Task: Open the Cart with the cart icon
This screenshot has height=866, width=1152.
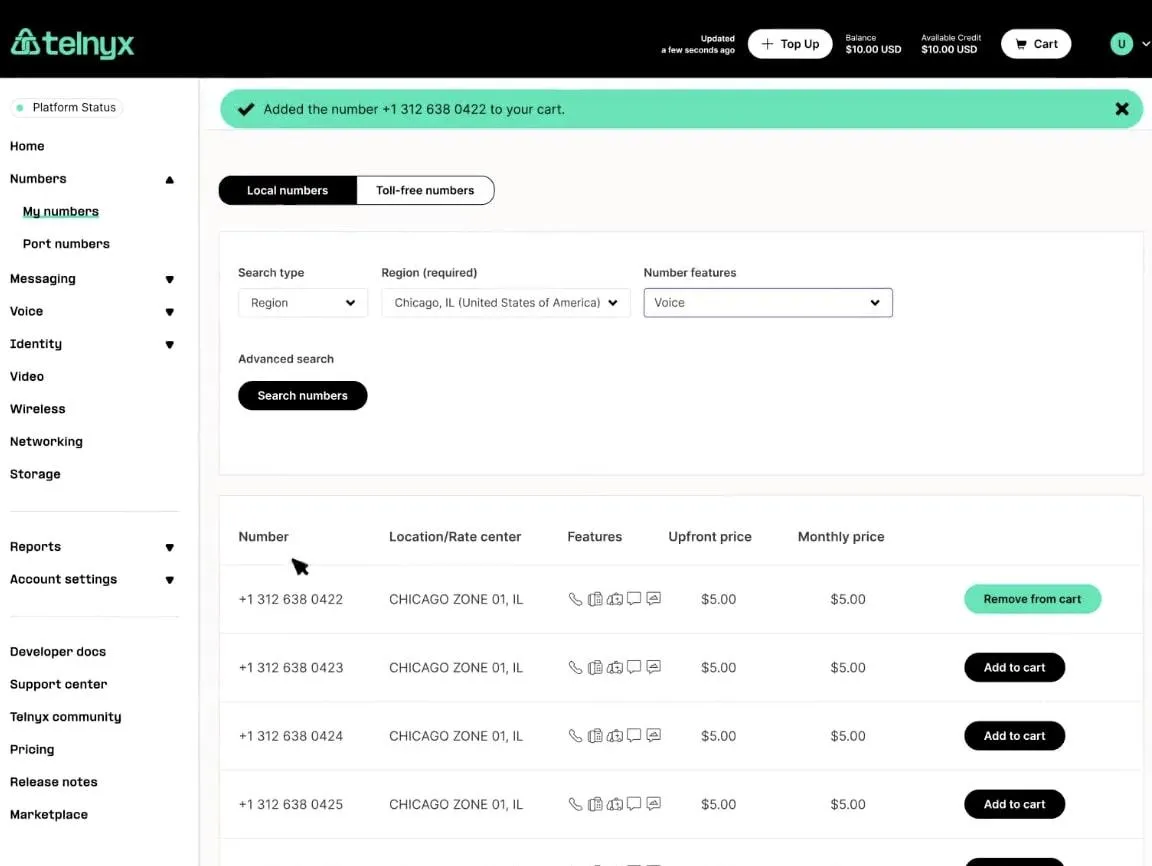Action: coord(1035,44)
